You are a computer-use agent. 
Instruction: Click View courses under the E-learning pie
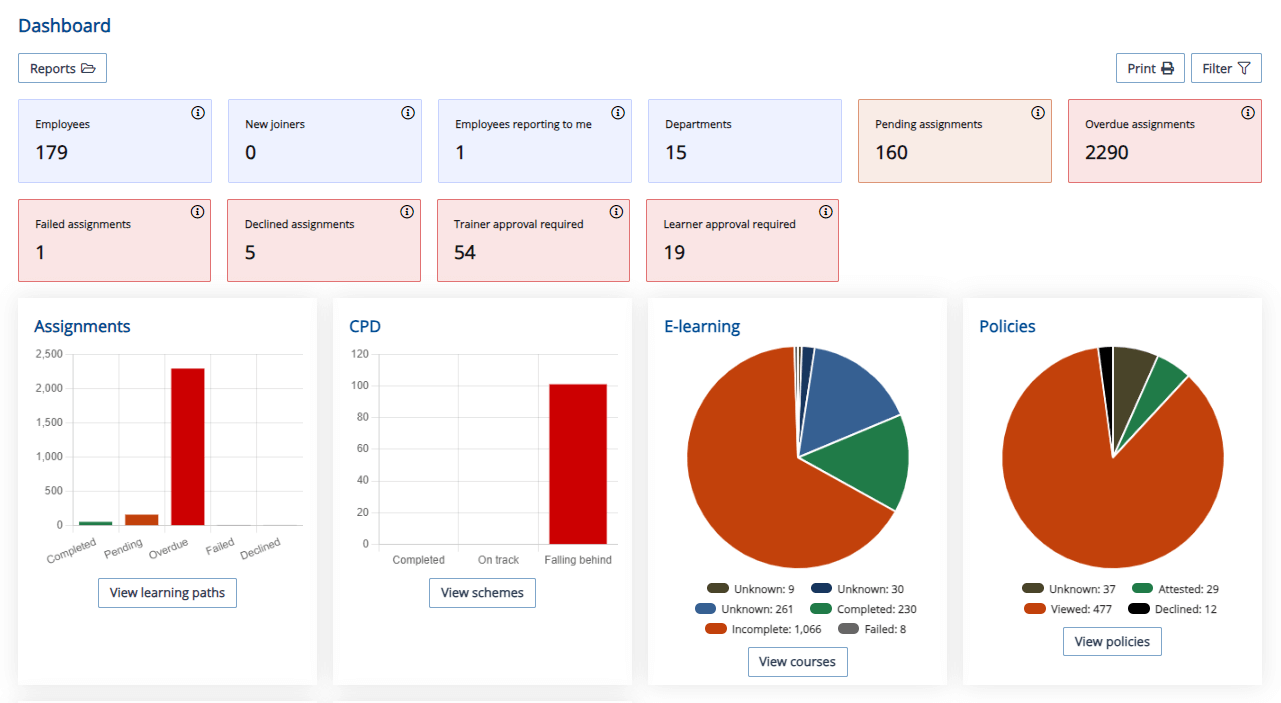point(797,661)
